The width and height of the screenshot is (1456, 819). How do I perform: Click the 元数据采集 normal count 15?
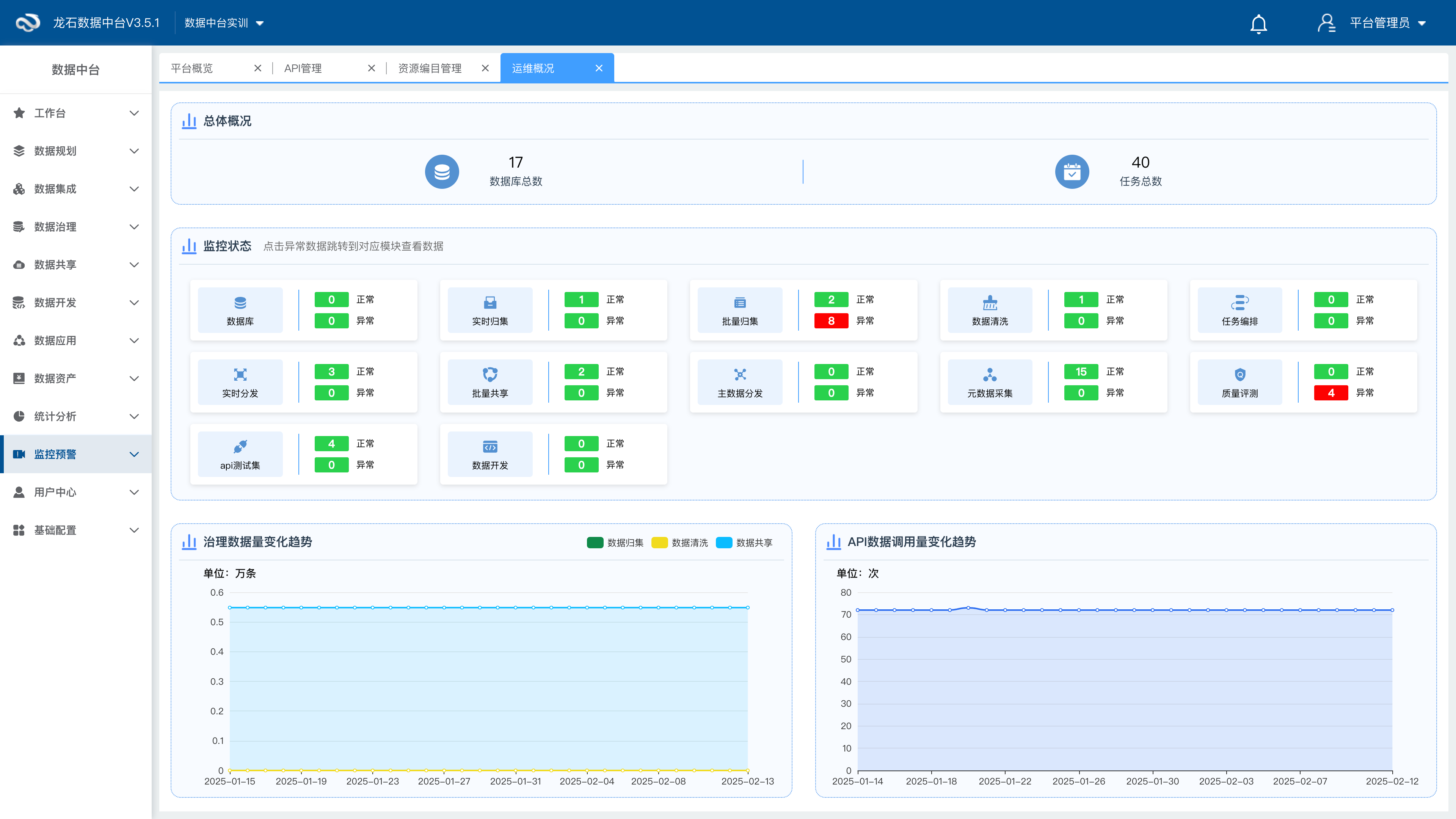(1081, 371)
